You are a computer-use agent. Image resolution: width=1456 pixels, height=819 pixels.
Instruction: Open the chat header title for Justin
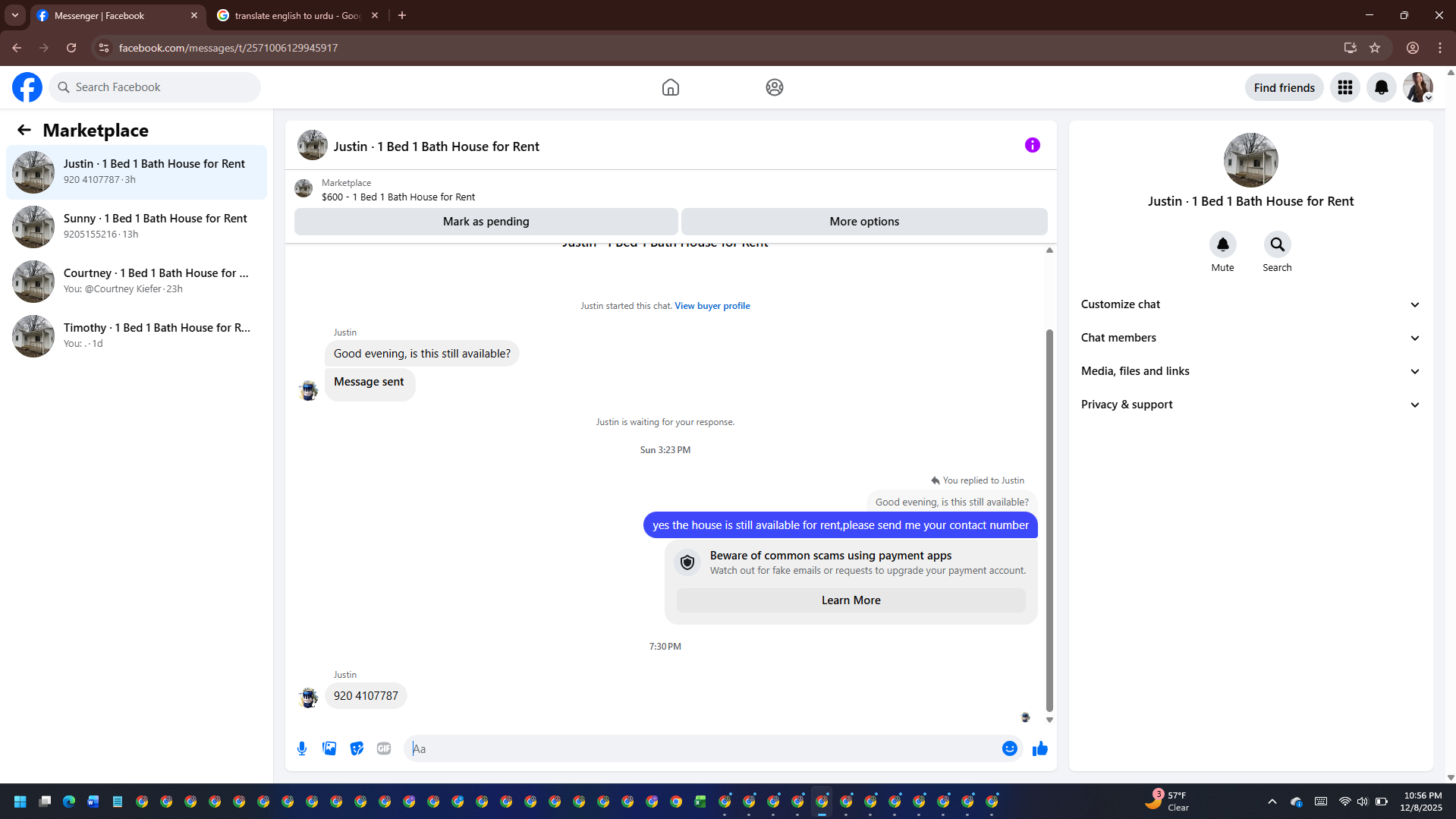click(x=436, y=146)
